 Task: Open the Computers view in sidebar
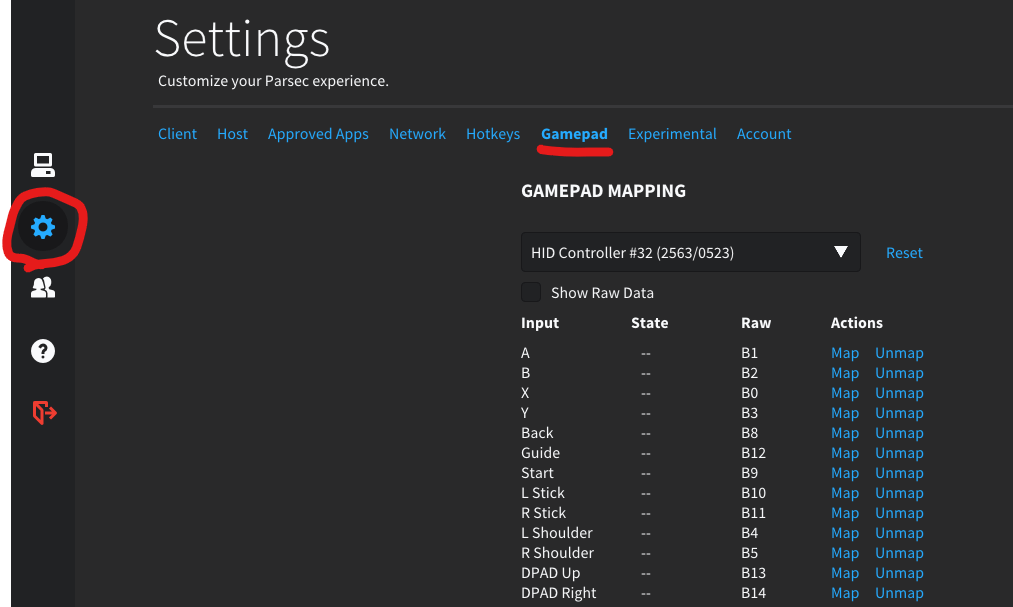(x=43, y=165)
